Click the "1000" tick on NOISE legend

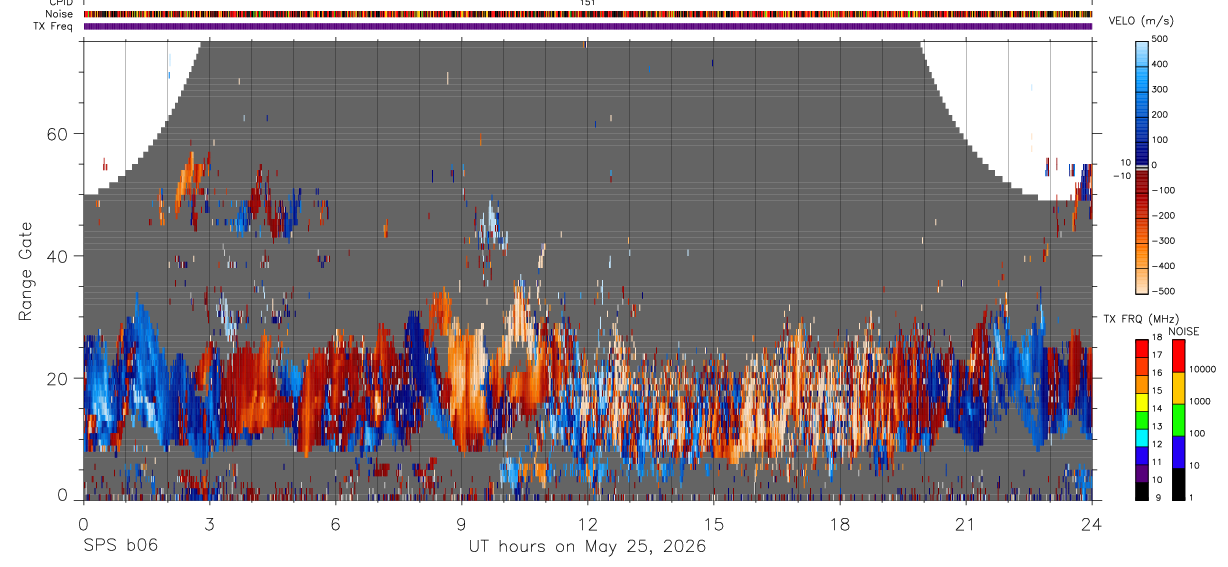[x=1201, y=402]
